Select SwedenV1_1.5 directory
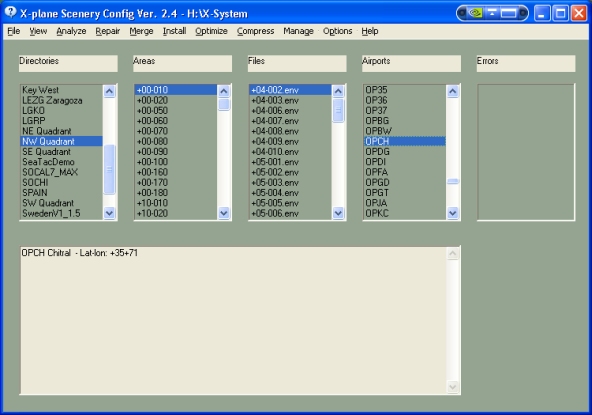The height and width of the screenshot is (415, 592). 61,213
